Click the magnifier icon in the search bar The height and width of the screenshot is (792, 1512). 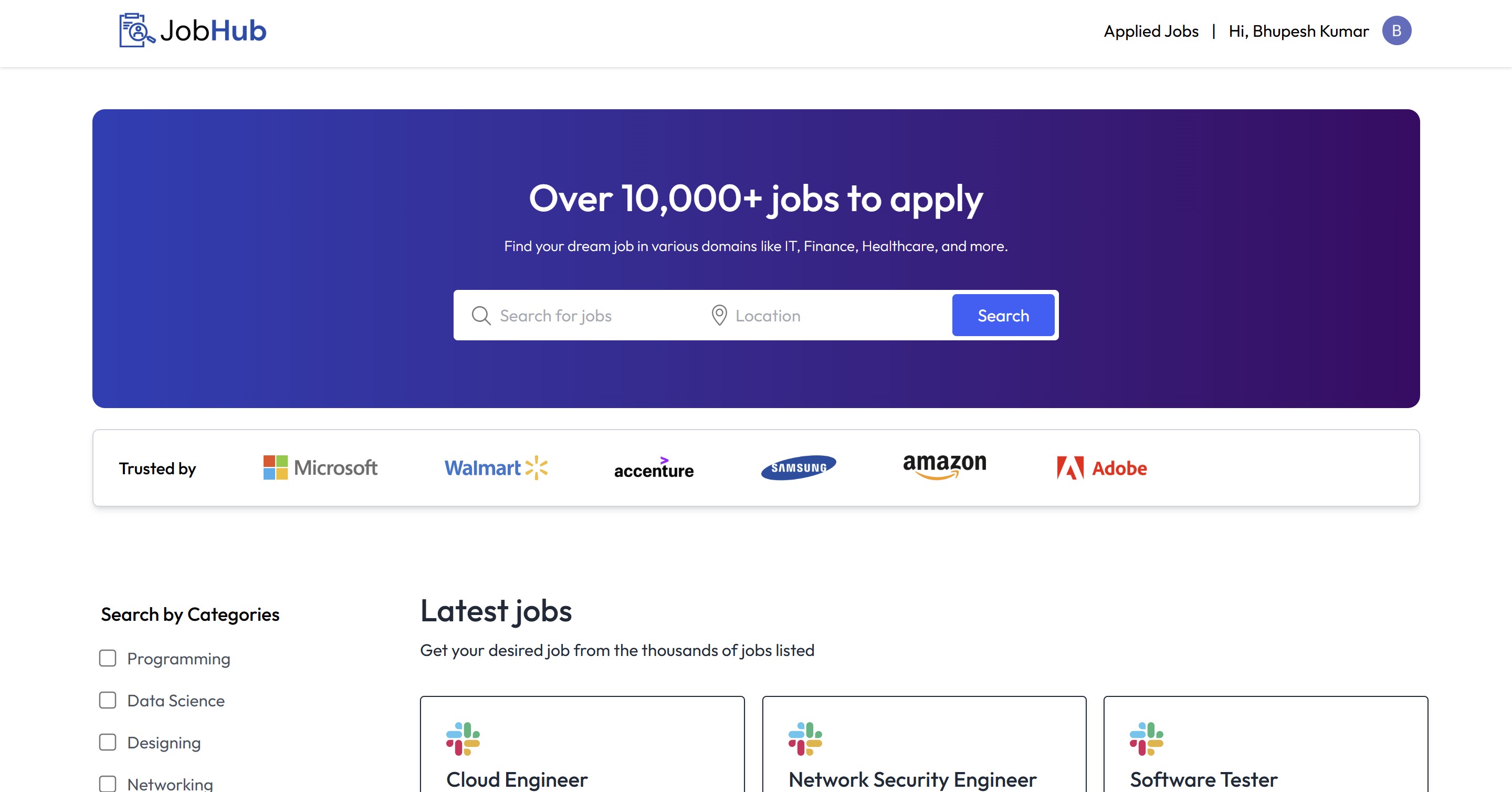[481, 315]
